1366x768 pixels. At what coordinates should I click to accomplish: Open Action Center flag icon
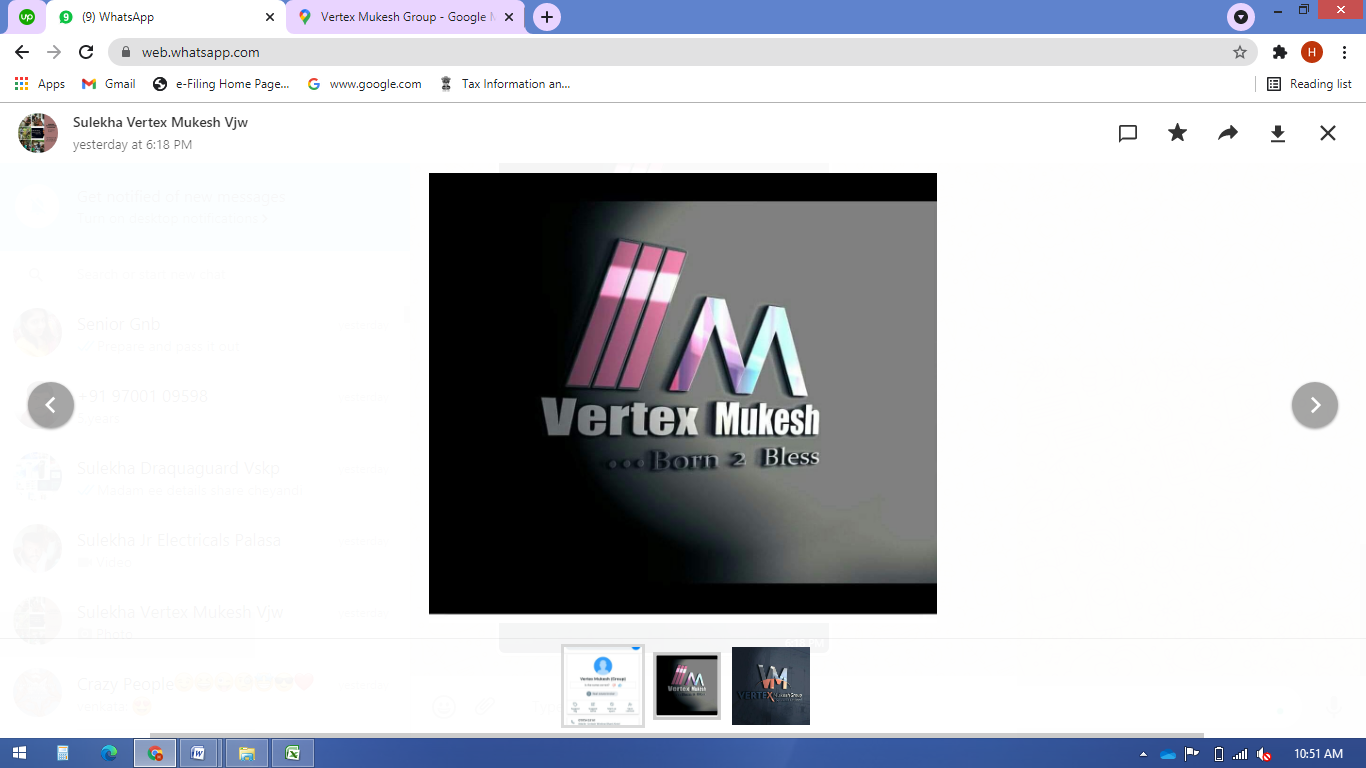point(1192,754)
